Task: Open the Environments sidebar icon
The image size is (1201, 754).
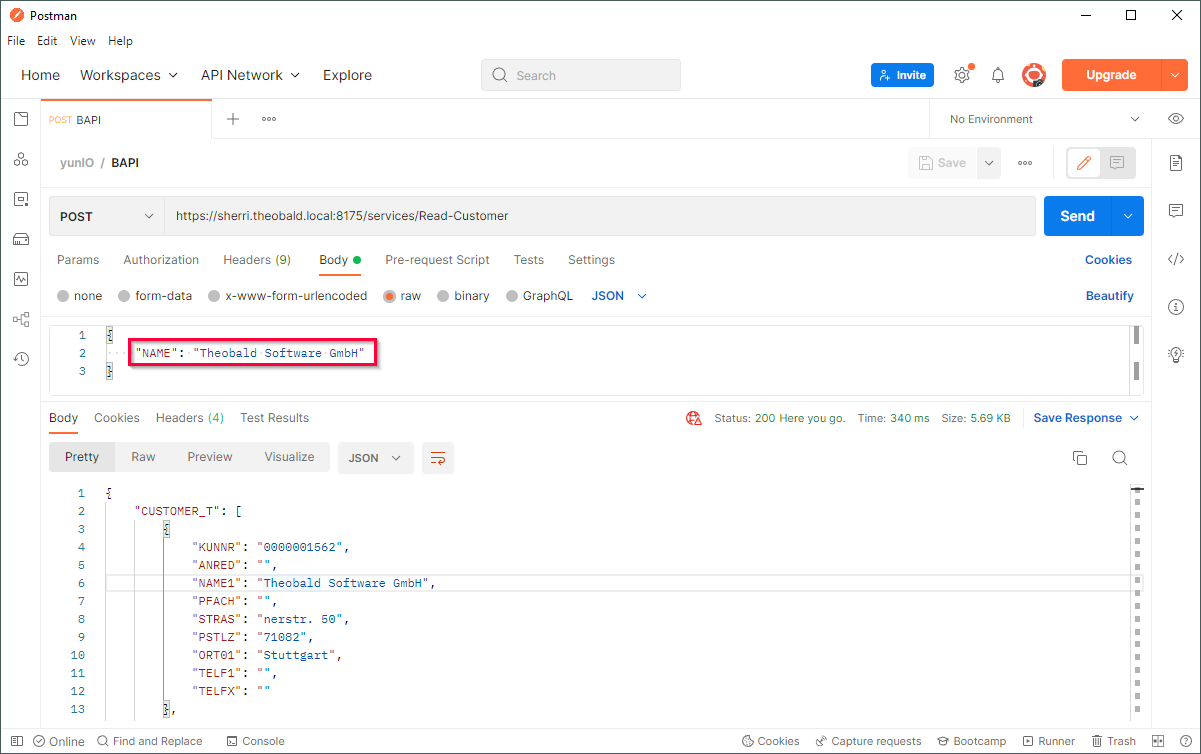Action: pos(21,199)
